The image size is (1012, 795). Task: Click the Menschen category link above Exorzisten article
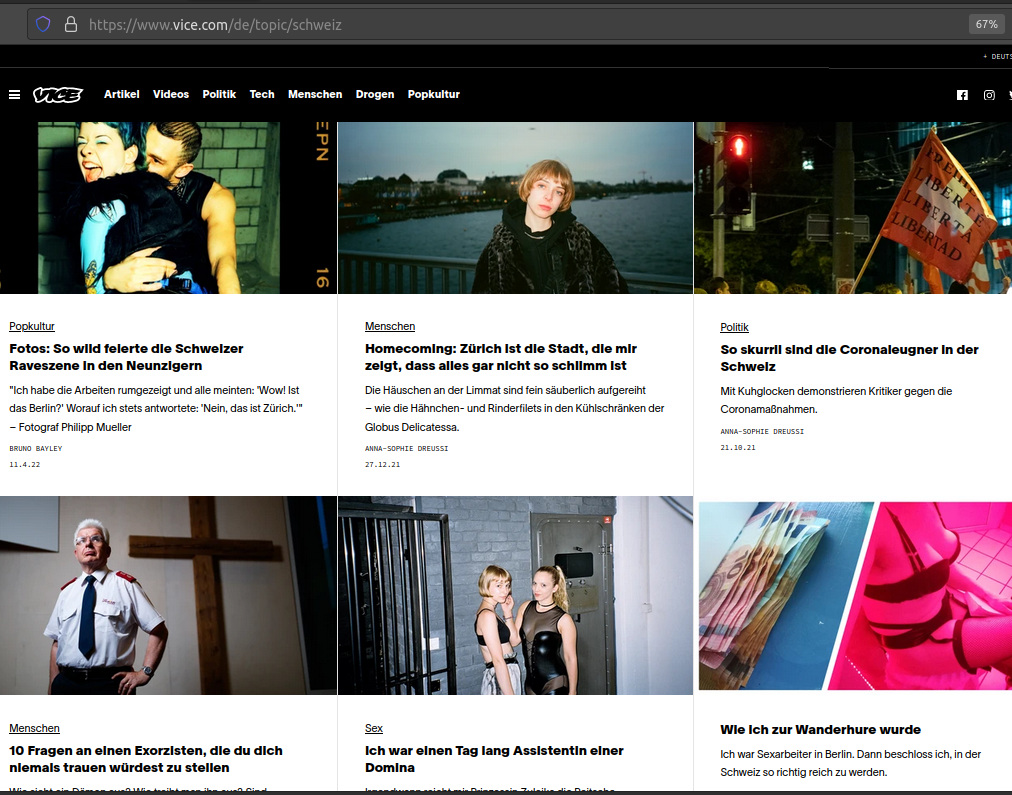point(34,728)
